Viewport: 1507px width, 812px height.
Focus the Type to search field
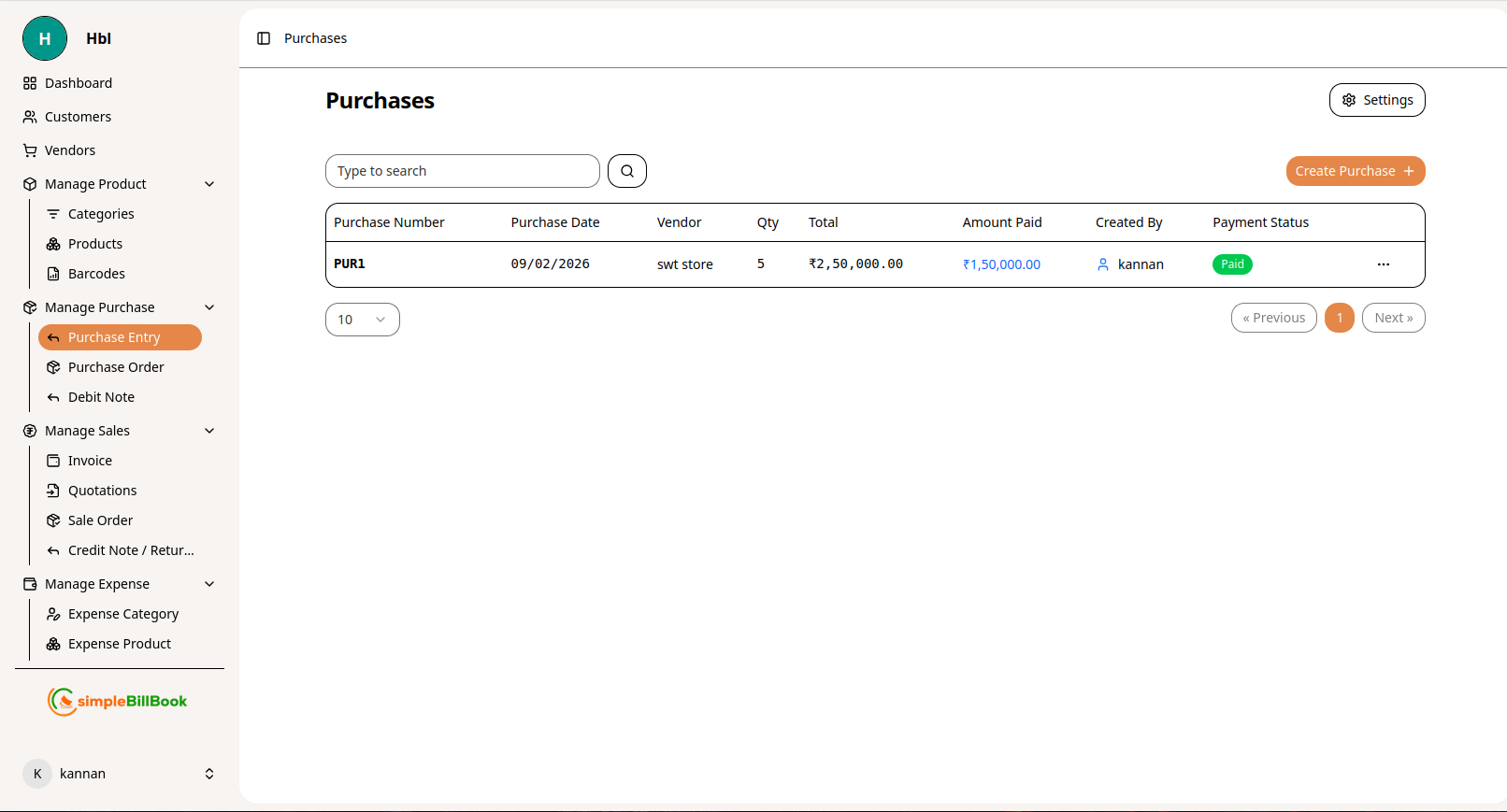click(462, 171)
